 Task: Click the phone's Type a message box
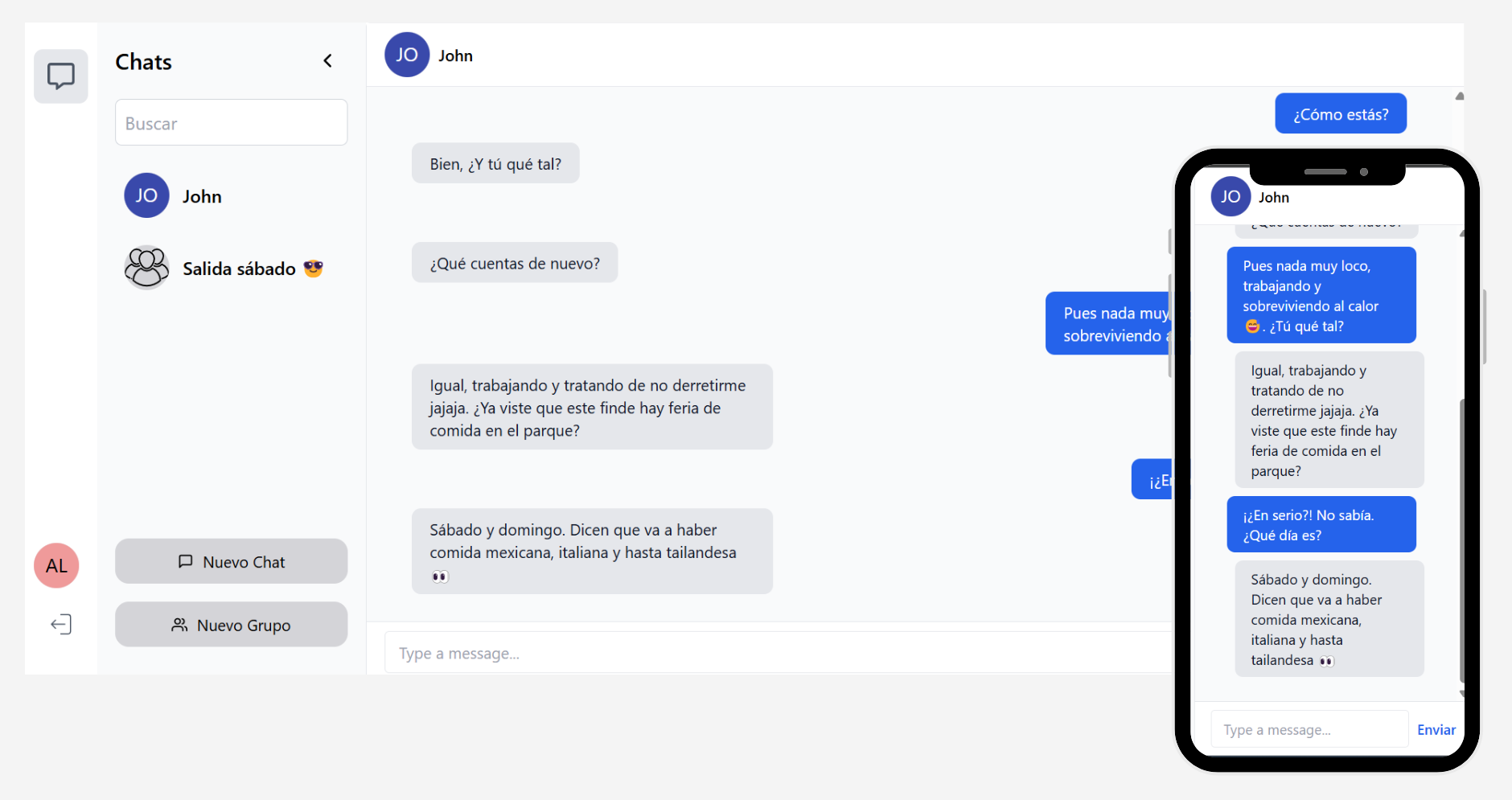click(1309, 729)
